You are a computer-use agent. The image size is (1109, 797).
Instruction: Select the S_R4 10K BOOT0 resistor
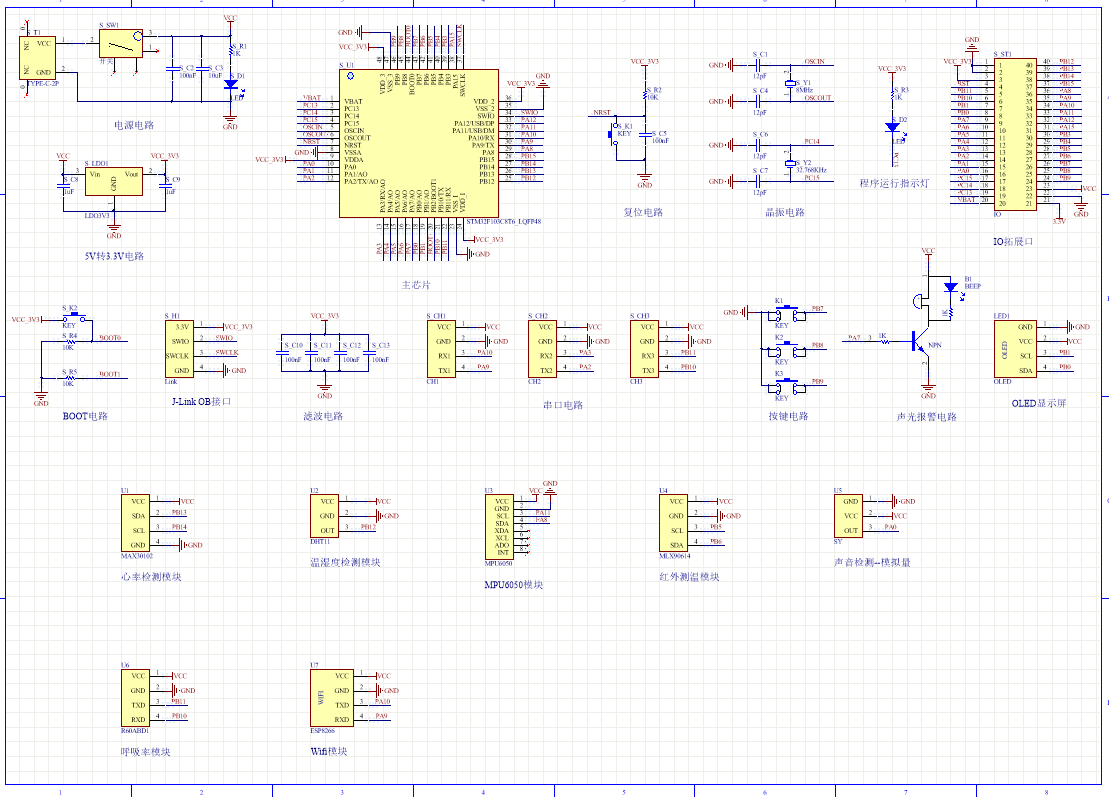[x=69, y=341]
